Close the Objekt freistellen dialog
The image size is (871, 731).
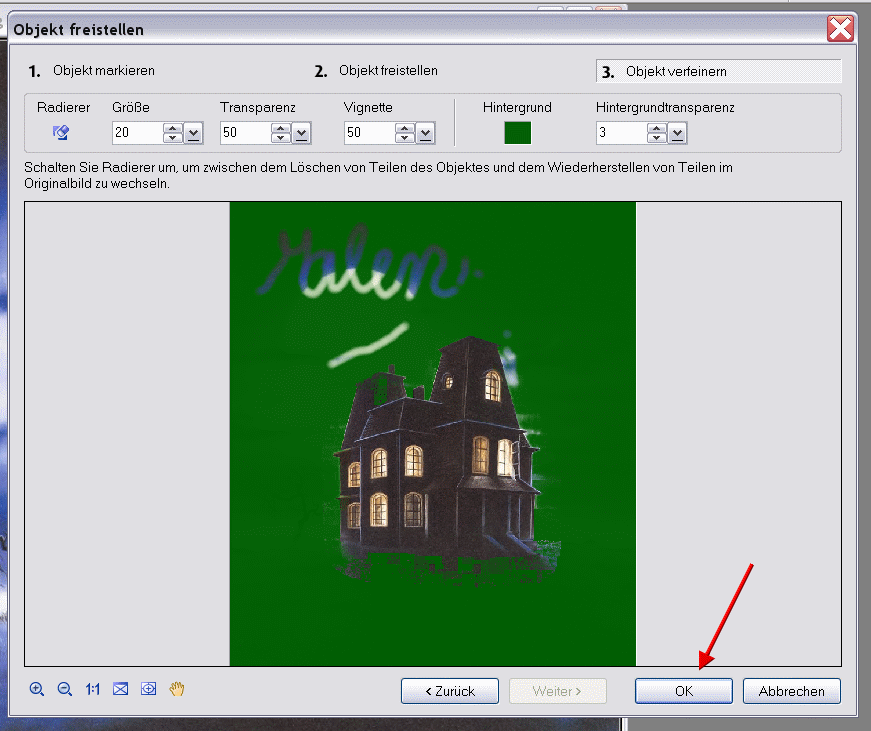(840, 28)
